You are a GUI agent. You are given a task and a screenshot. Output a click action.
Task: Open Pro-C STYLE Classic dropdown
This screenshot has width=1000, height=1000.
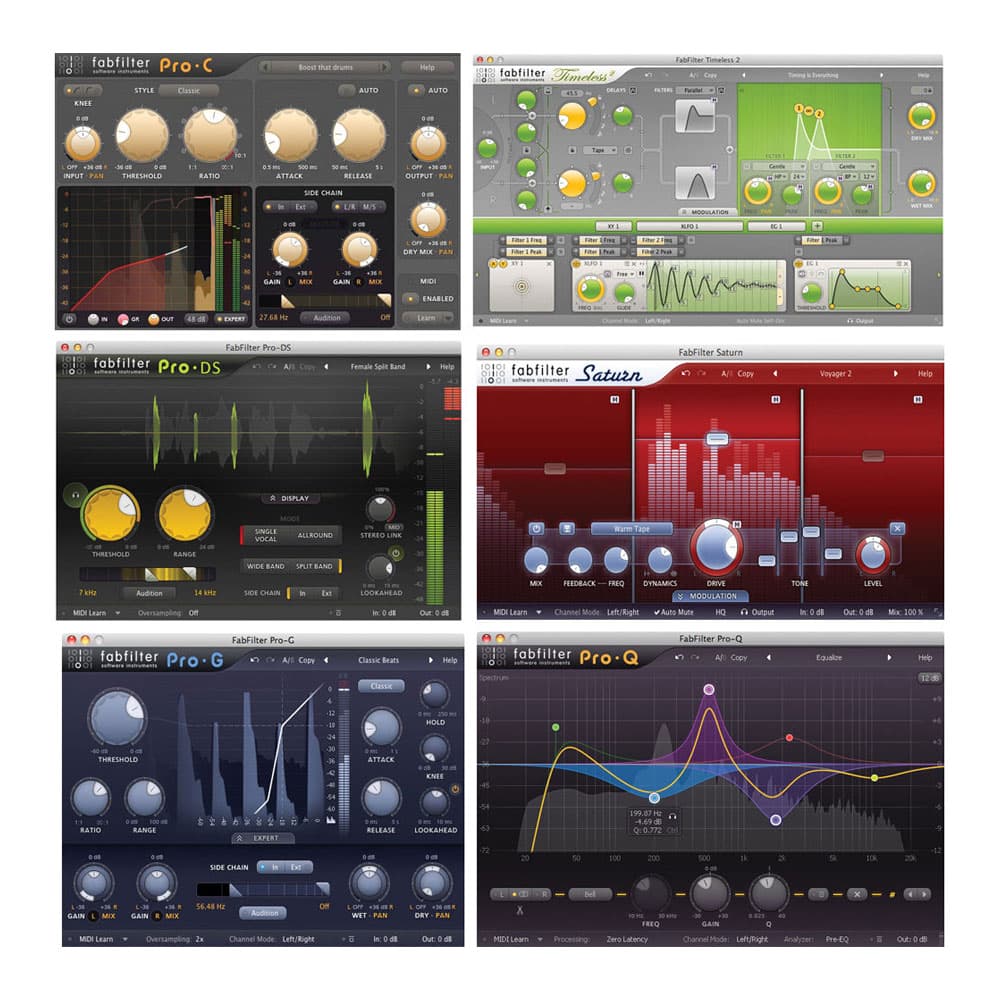(189, 91)
